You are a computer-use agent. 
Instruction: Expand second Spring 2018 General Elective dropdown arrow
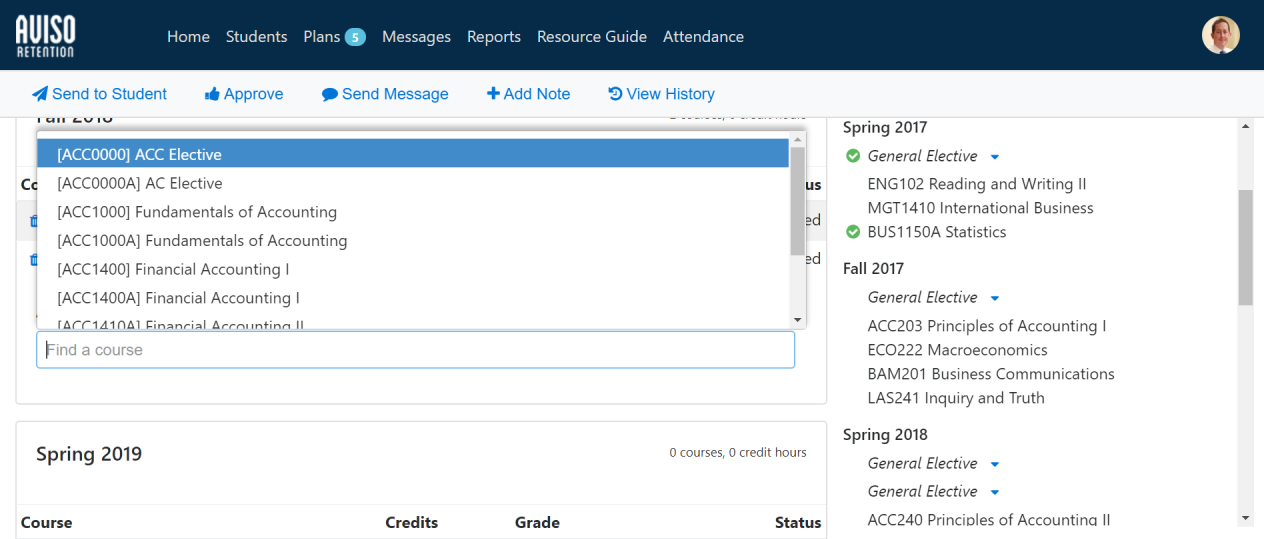coord(994,492)
